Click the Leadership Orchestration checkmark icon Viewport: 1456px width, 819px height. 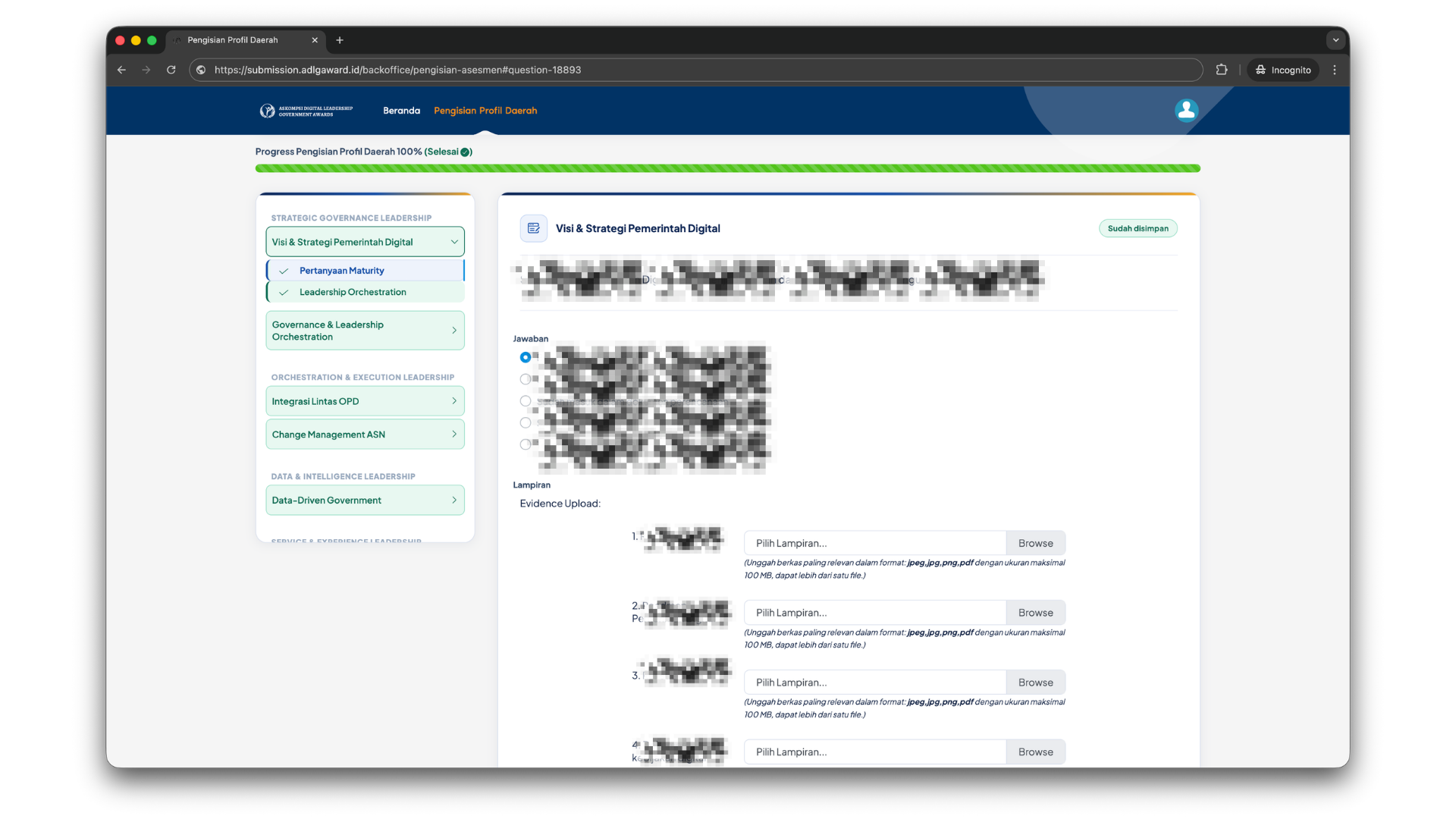point(284,293)
